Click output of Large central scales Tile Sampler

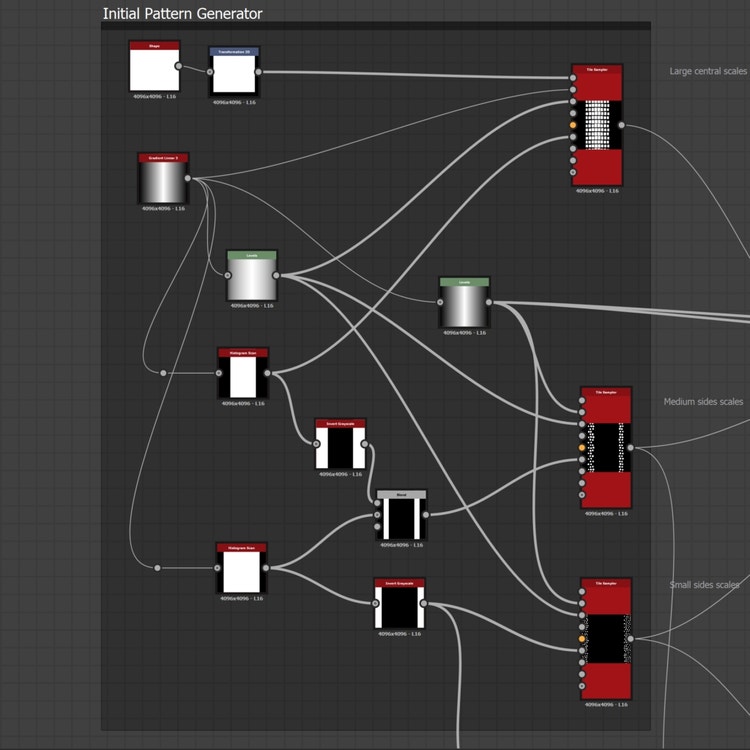pos(621,125)
